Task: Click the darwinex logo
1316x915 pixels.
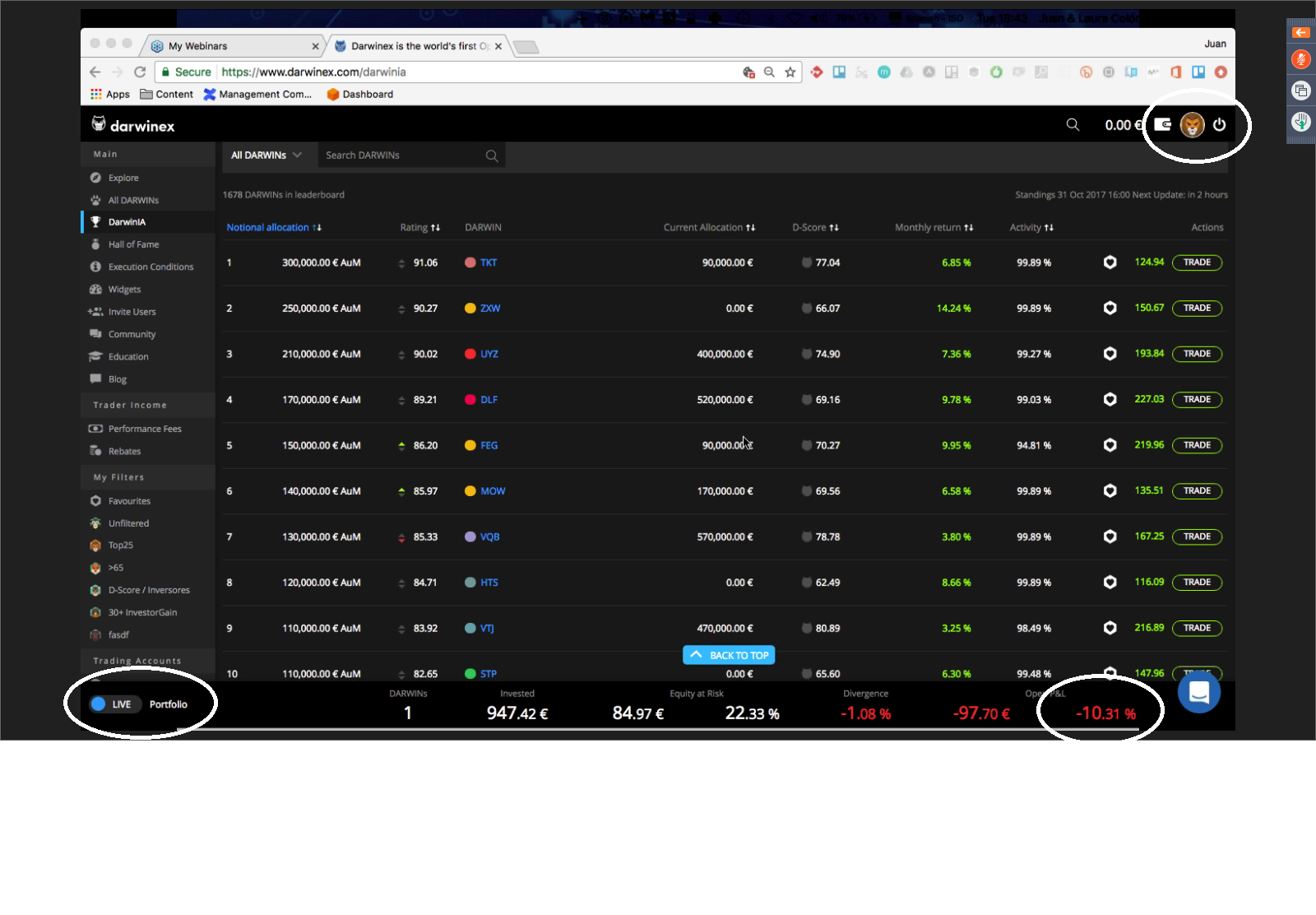Action: tap(132, 125)
